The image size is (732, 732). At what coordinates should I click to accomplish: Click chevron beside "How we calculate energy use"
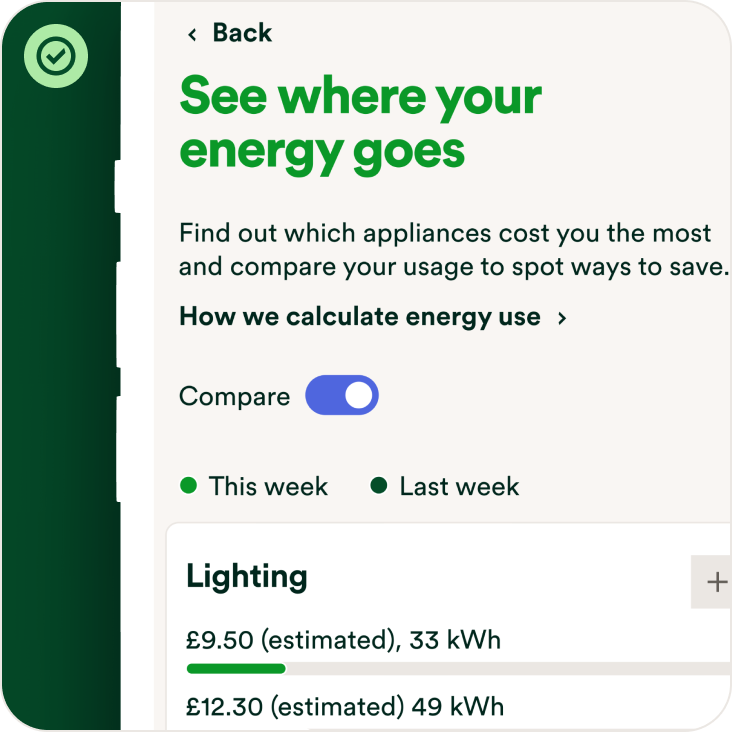click(x=562, y=318)
